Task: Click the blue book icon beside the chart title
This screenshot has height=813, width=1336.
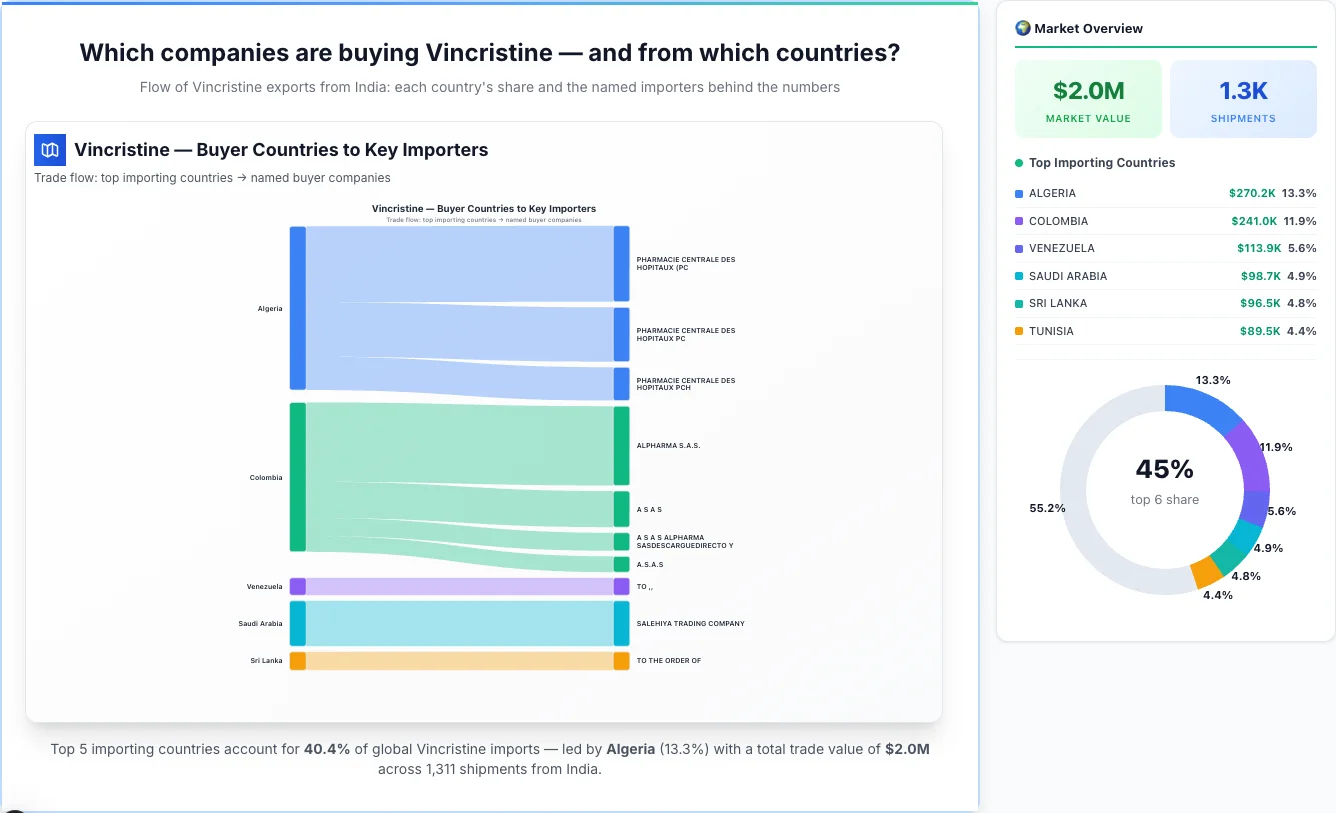Action: coord(49,149)
